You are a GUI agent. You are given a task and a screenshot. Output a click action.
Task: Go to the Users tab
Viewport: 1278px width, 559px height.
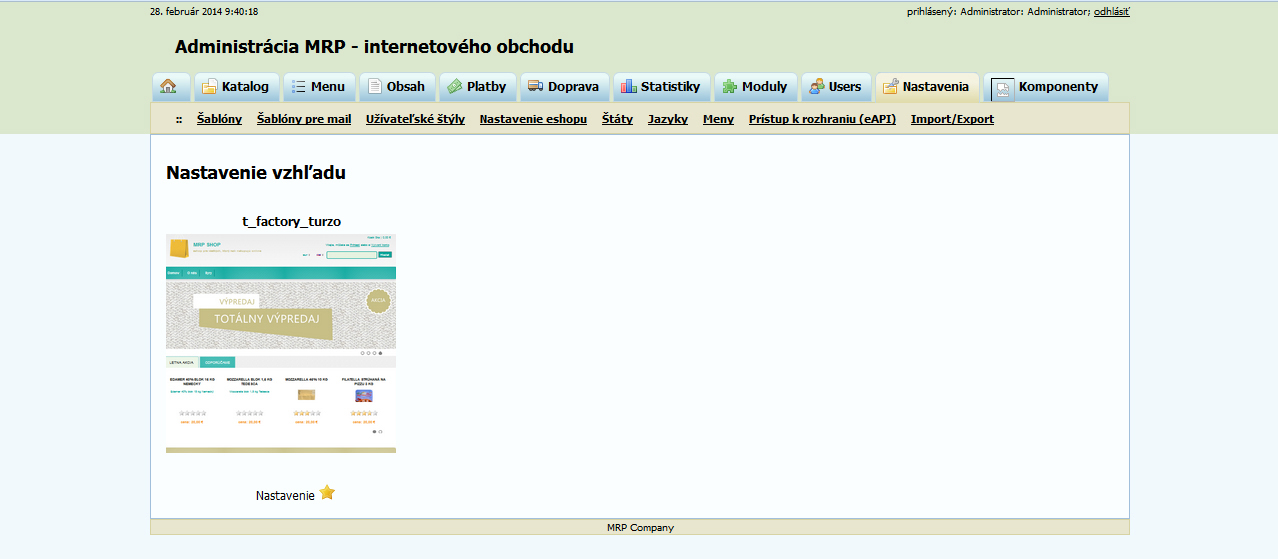[x=836, y=87]
